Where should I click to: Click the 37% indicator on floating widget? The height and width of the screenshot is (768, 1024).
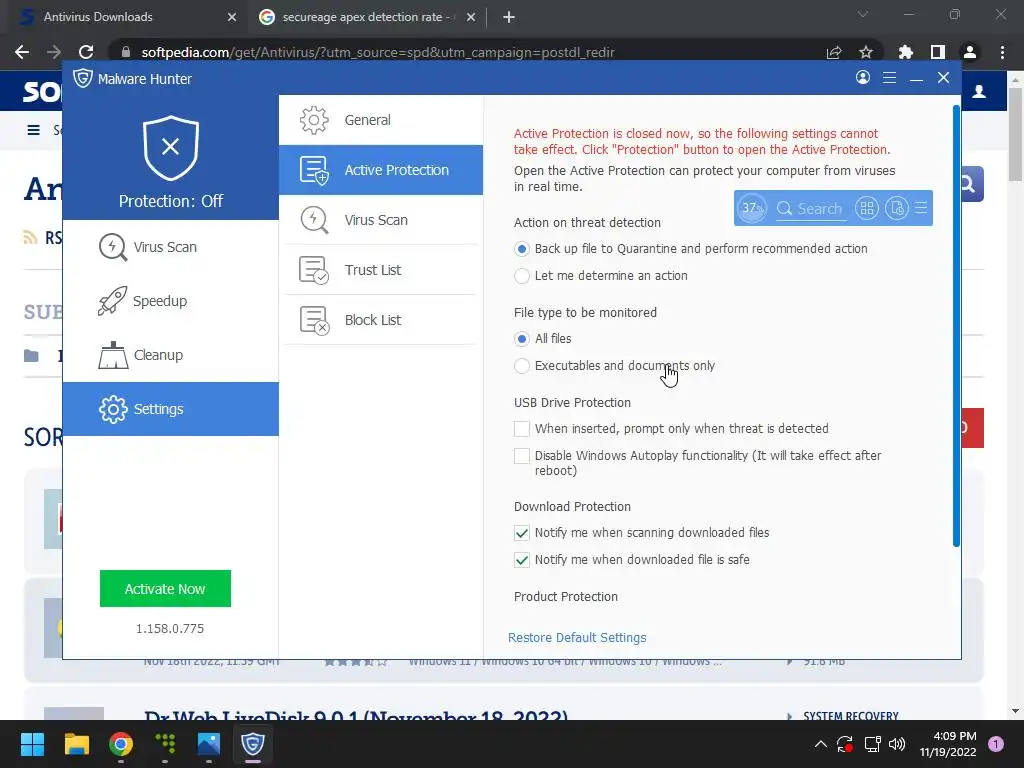(x=752, y=208)
